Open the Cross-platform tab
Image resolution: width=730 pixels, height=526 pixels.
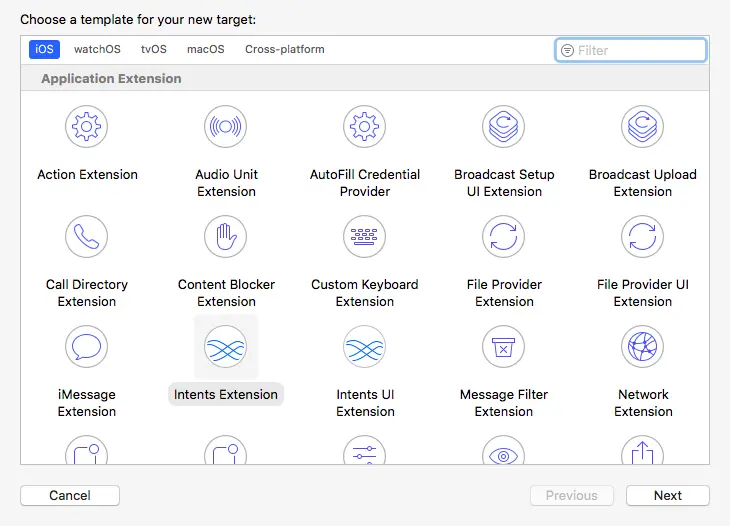[285, 49]
